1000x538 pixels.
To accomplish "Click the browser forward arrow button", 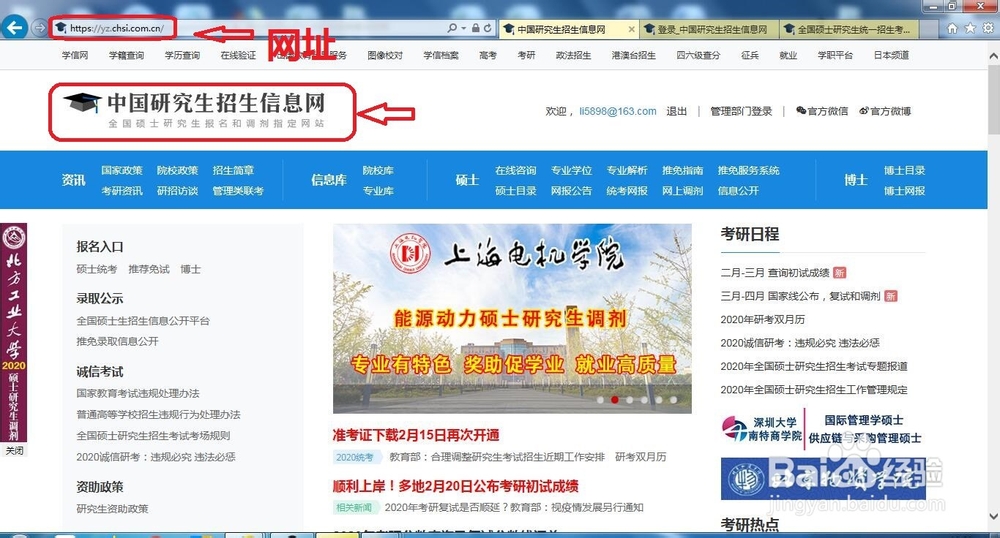I will 40,28.
